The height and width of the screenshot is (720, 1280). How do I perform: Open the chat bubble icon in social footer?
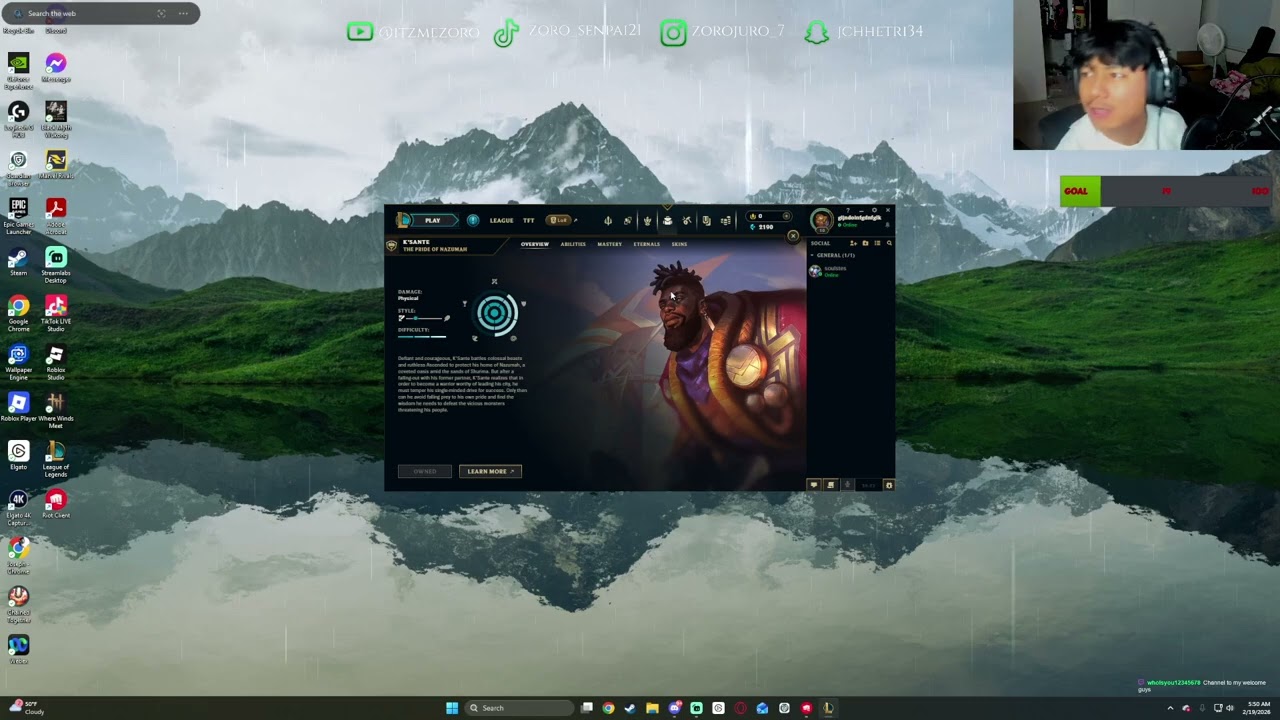pos(813,485)
